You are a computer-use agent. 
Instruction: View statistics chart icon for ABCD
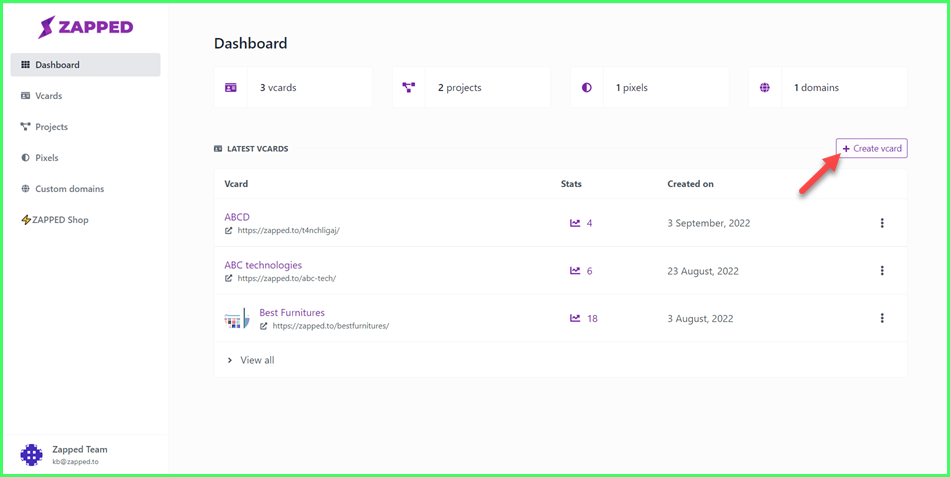575,223
